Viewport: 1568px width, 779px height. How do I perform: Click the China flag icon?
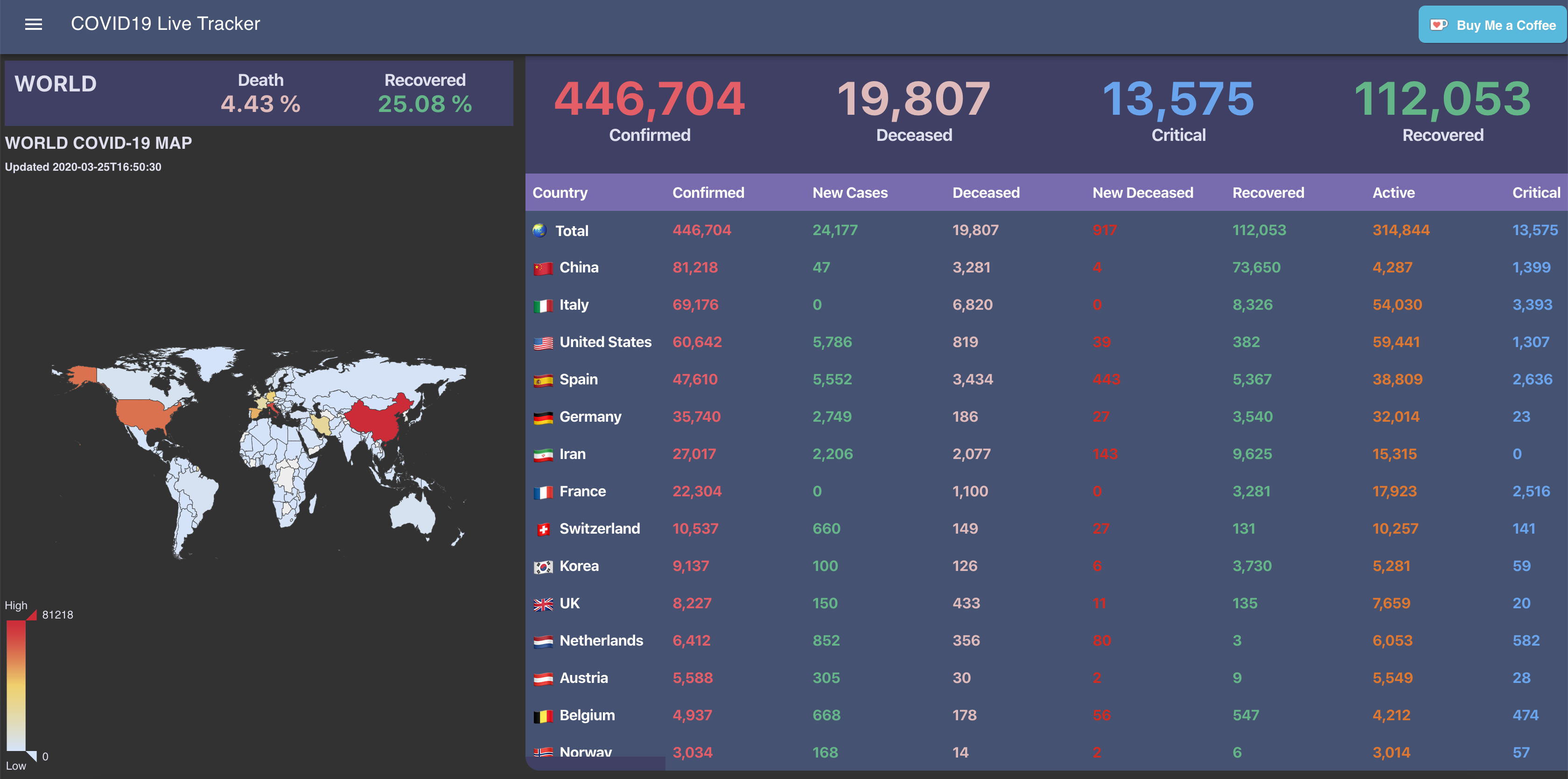tap(543, 268)
